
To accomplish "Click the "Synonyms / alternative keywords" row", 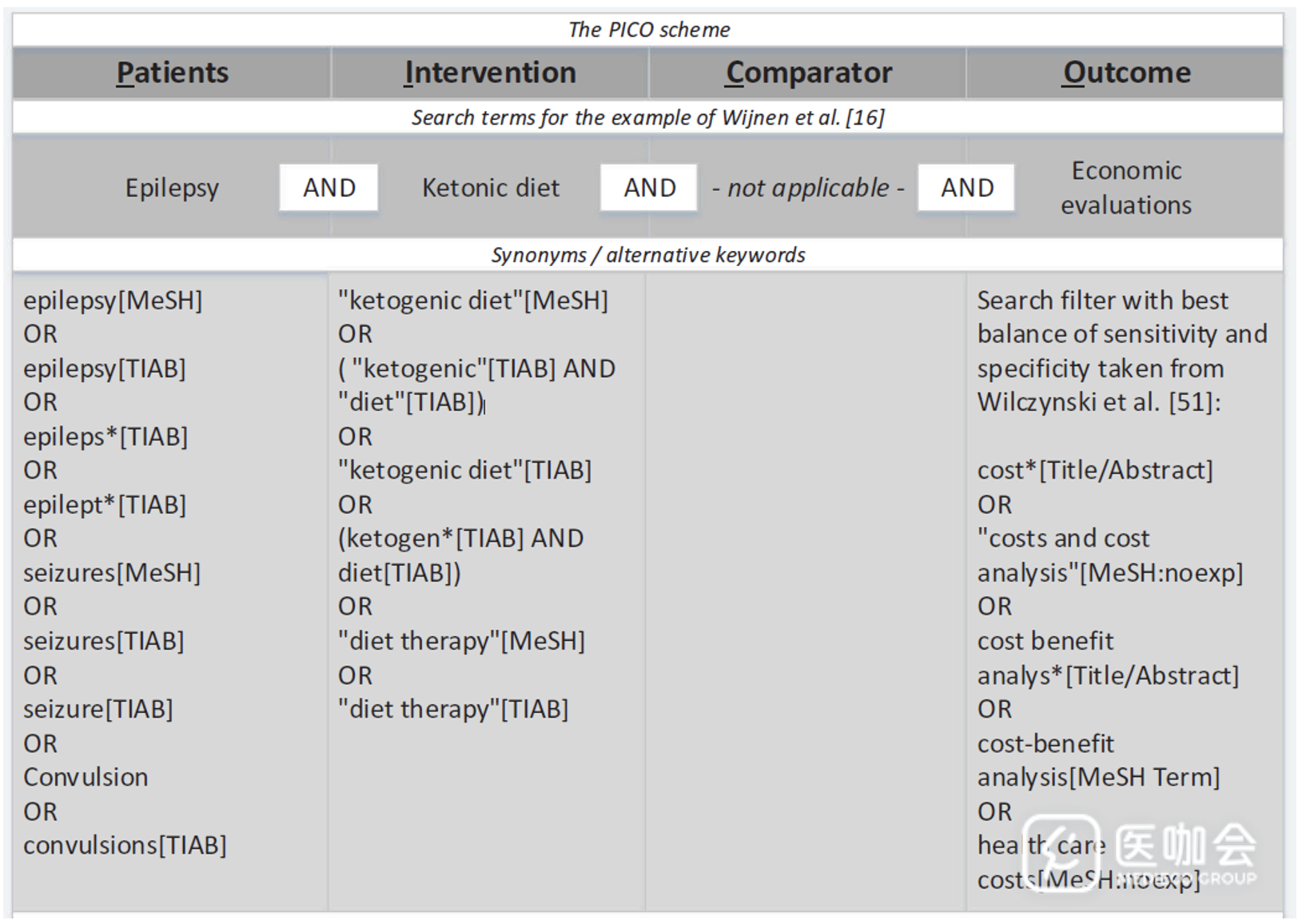I will coord(648,255).
